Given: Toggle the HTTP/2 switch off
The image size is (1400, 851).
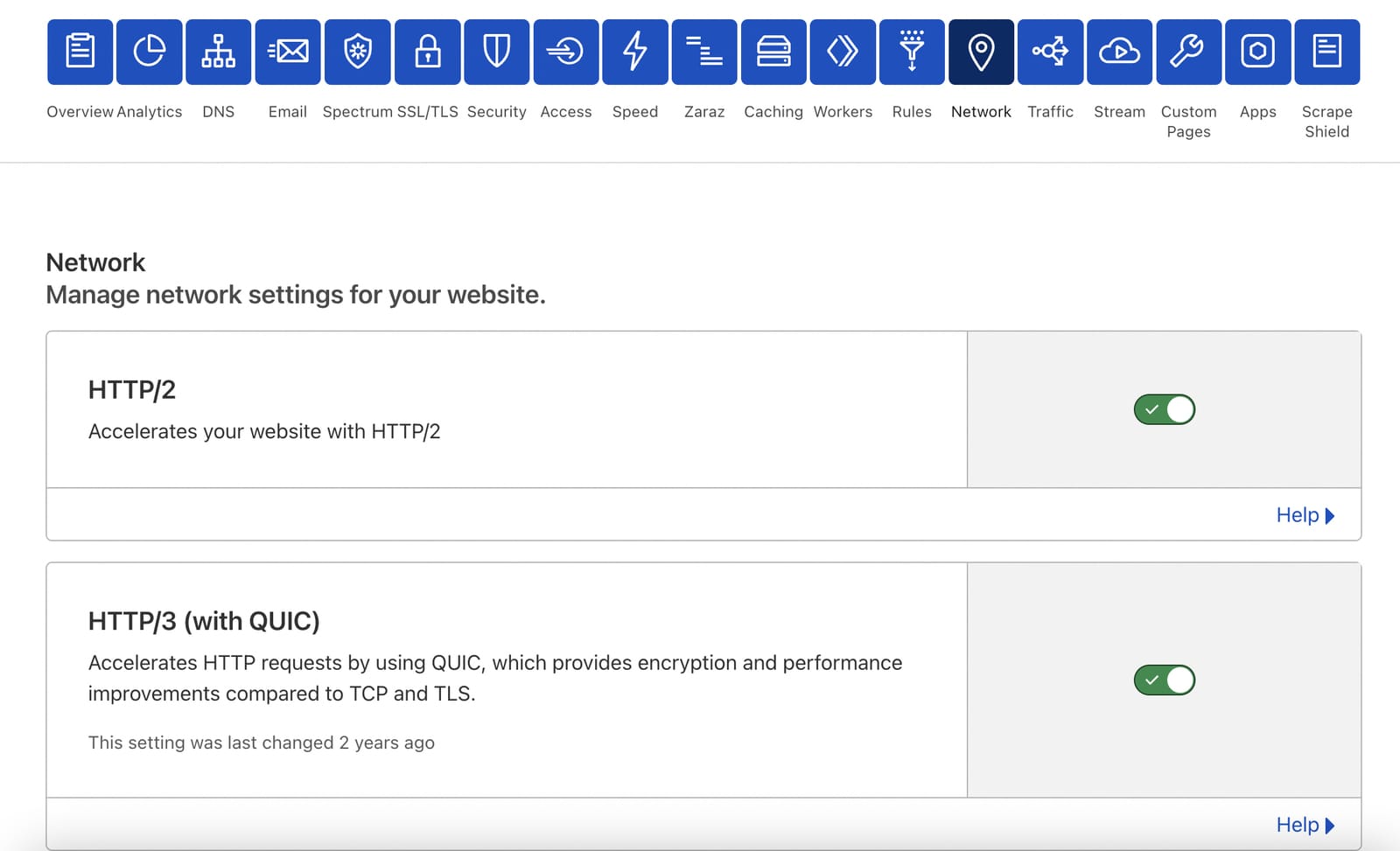Looking at the screenshot, I should pyautogui.click(x=1165, y=409).
